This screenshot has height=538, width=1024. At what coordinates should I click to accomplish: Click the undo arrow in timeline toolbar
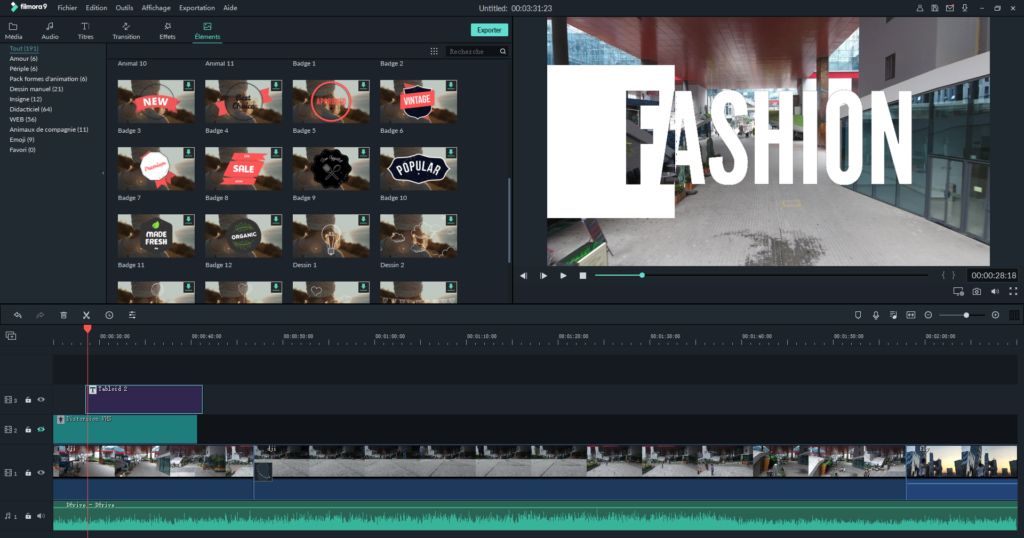coord(17,315)
